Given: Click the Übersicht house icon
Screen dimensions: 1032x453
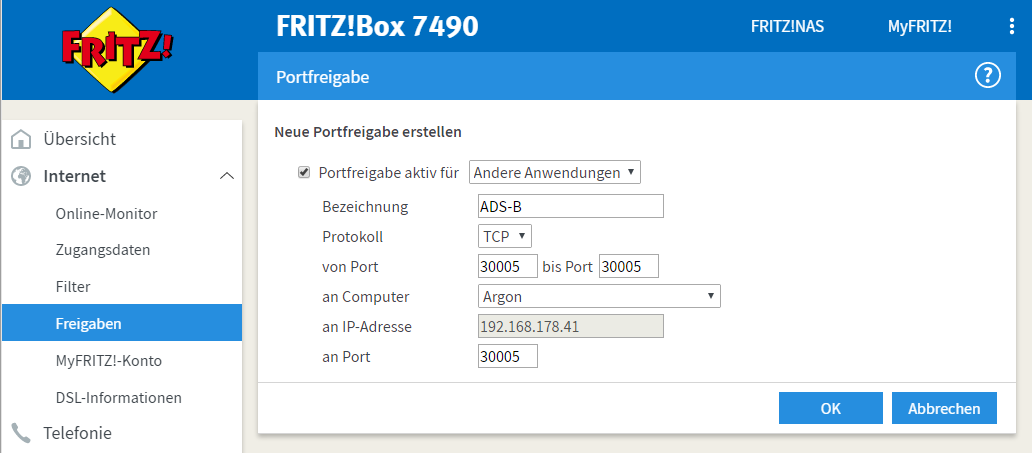Looking at the screenshot, I should [x=22, y=140].
